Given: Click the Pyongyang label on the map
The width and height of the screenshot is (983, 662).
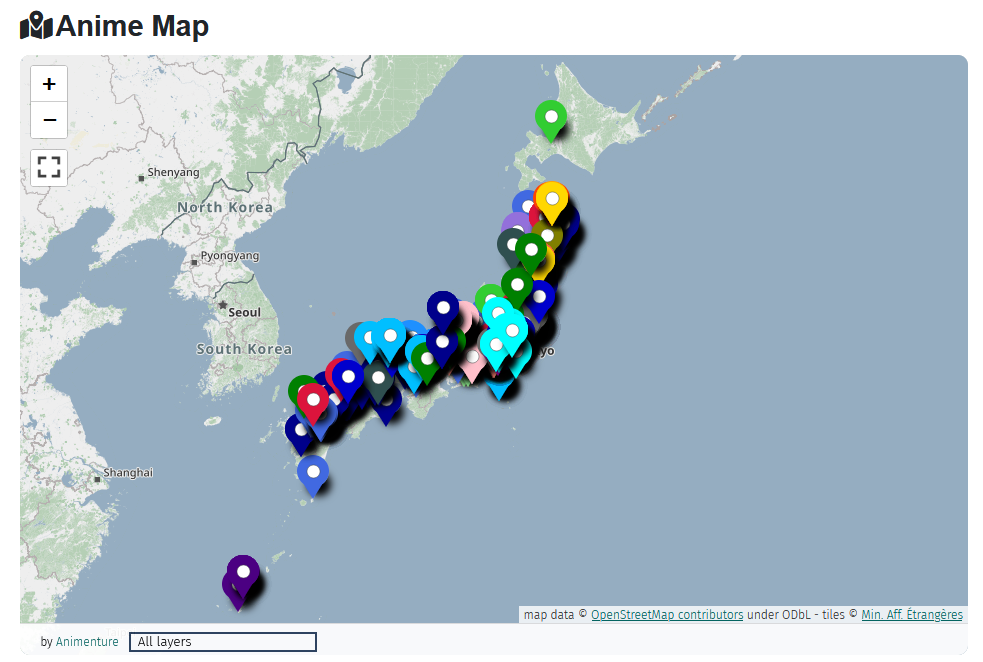Looking at the screenshot, I should (229, 256).
